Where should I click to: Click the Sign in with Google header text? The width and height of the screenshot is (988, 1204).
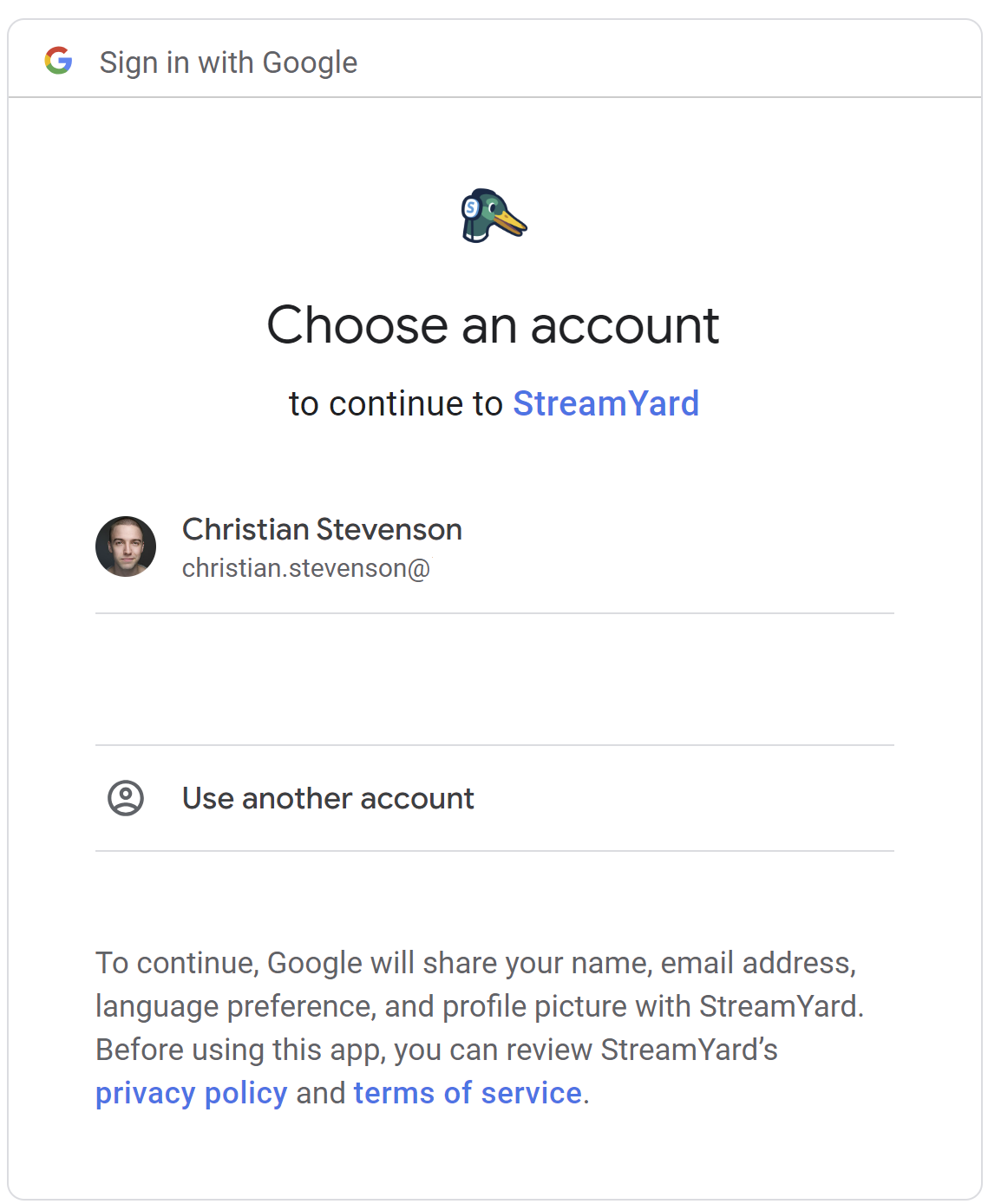tap(228, 62)
